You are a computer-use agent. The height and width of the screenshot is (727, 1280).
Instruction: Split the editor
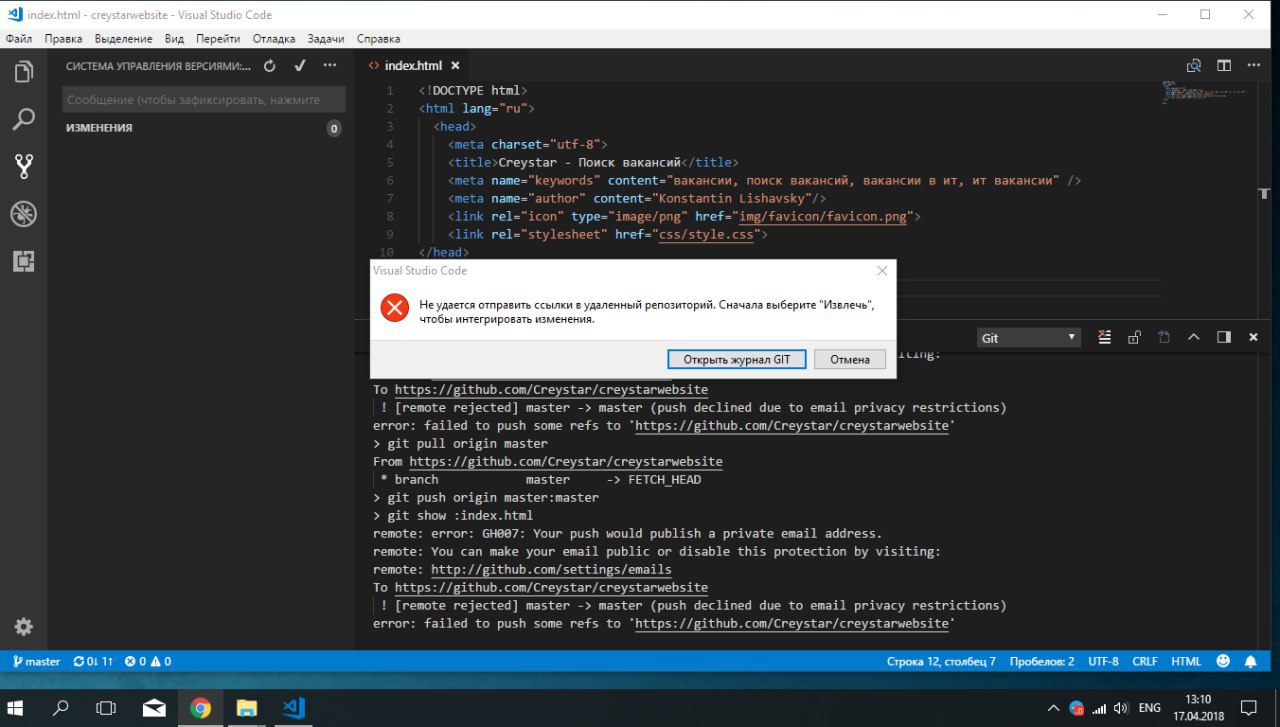pyautogui.click(x=1223, y=66)
